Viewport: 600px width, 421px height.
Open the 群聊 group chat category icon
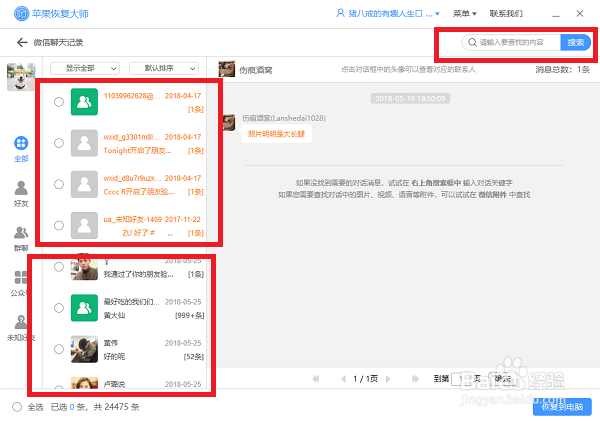coord(21,233)
